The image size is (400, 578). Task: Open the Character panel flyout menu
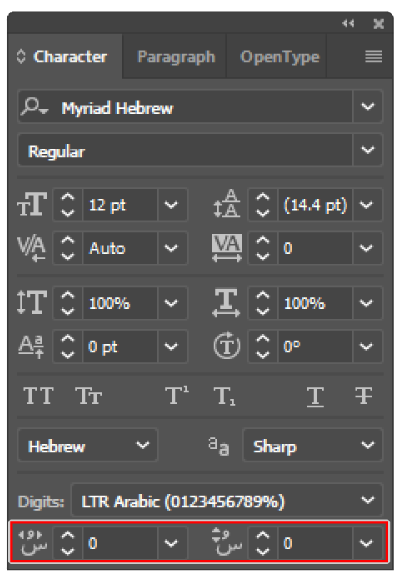(x=373, y=56)
